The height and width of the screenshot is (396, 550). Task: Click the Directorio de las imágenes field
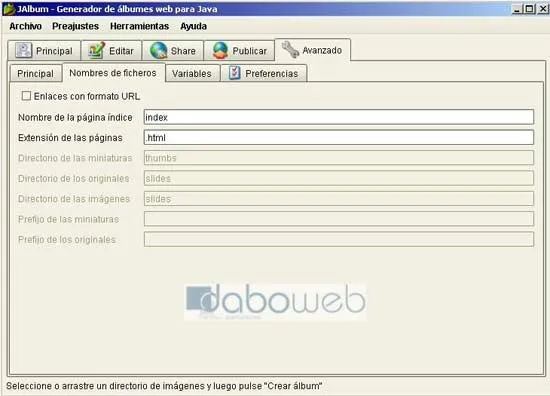pyautogui.click(x=339, y=199)
